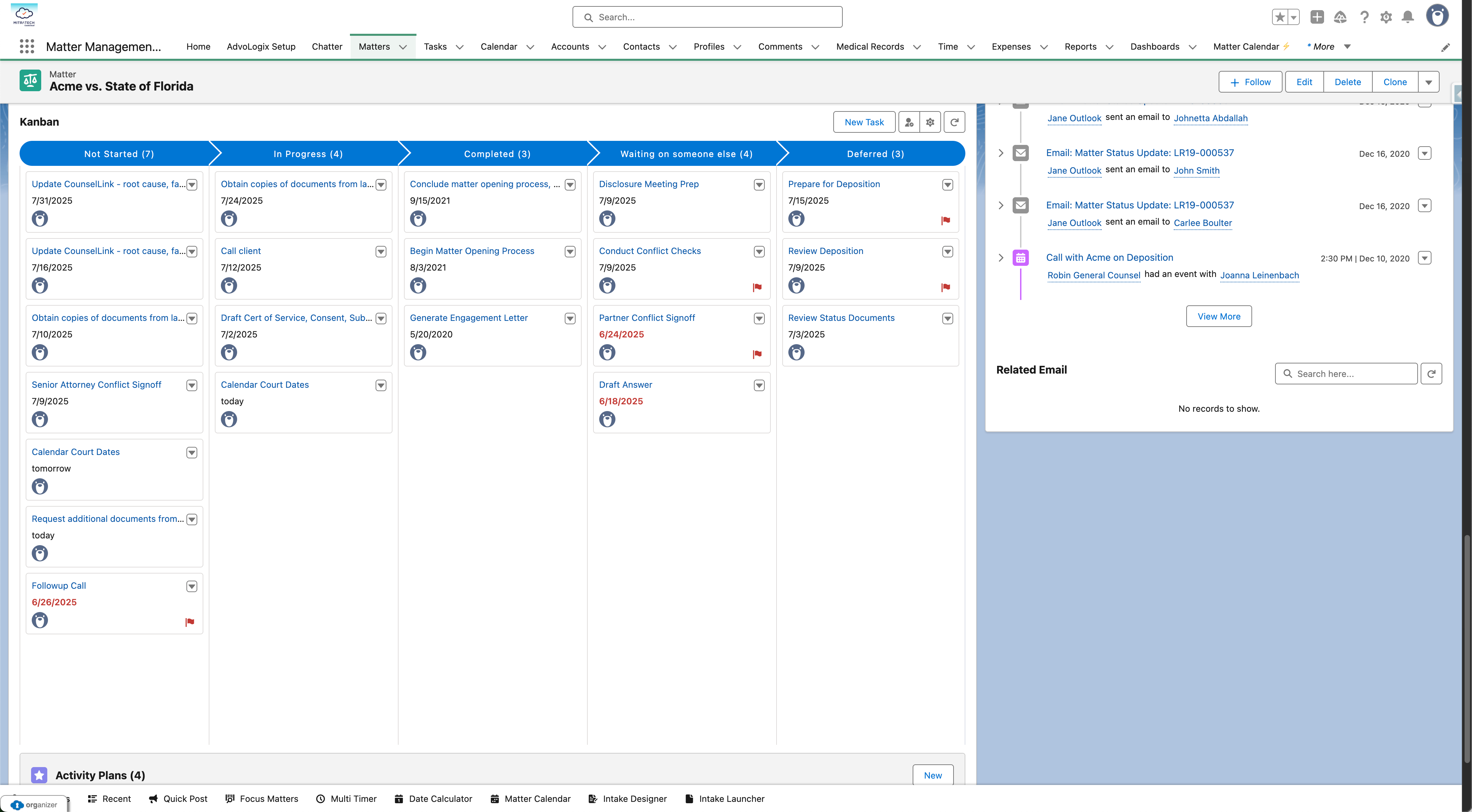Expand the Call with Acme on Deposition entry
The image size is (1472, 812).
pyautogui.click(x=1000, y=258)
